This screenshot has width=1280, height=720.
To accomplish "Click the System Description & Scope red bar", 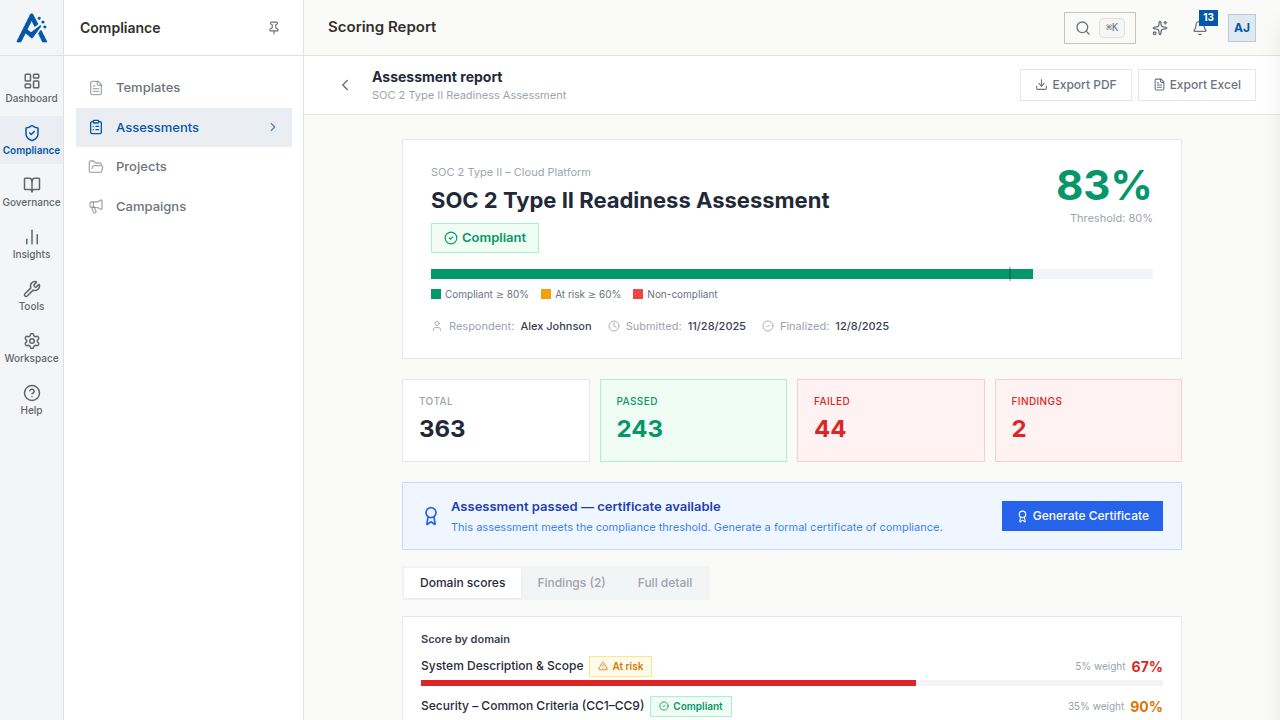I will 668,683.
